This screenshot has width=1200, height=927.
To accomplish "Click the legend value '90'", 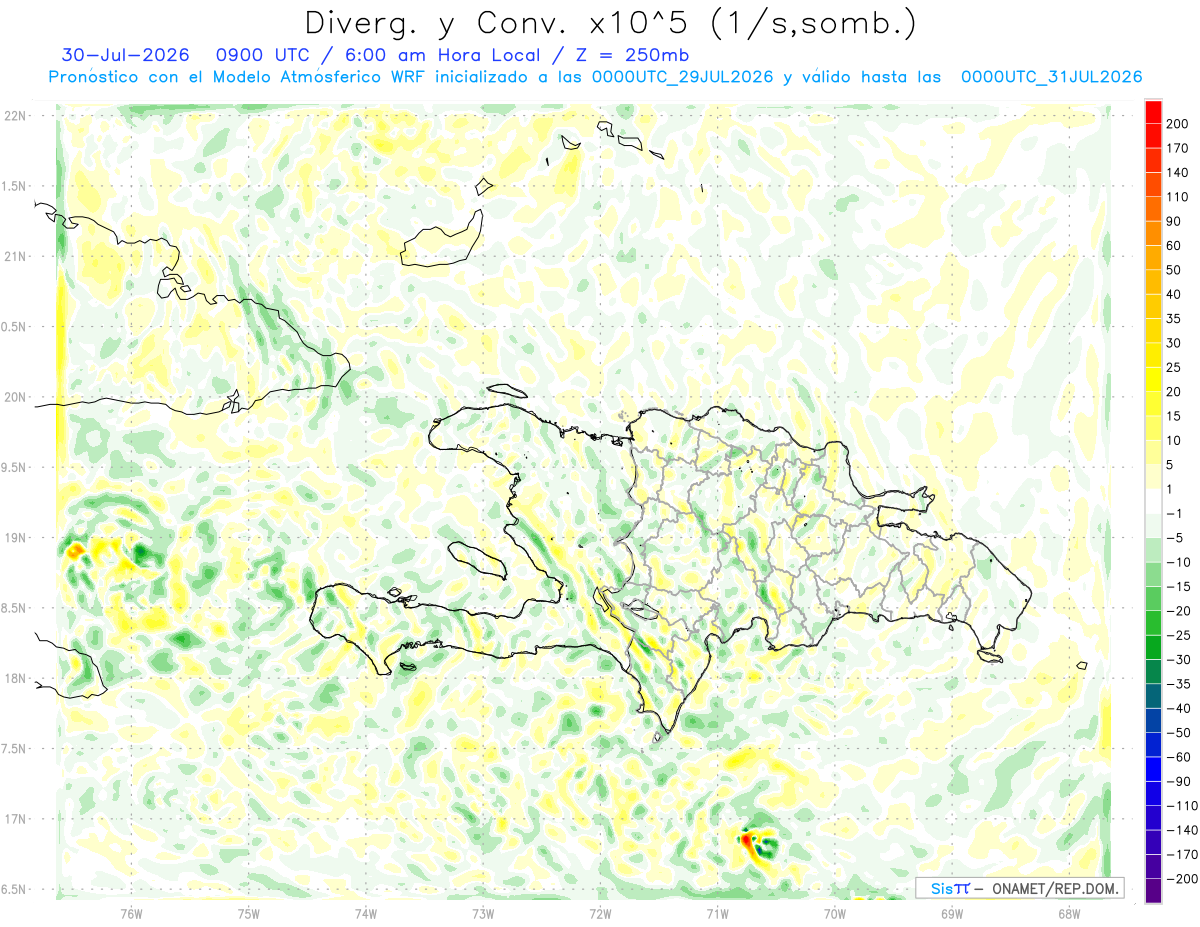I will point(1174,221).
